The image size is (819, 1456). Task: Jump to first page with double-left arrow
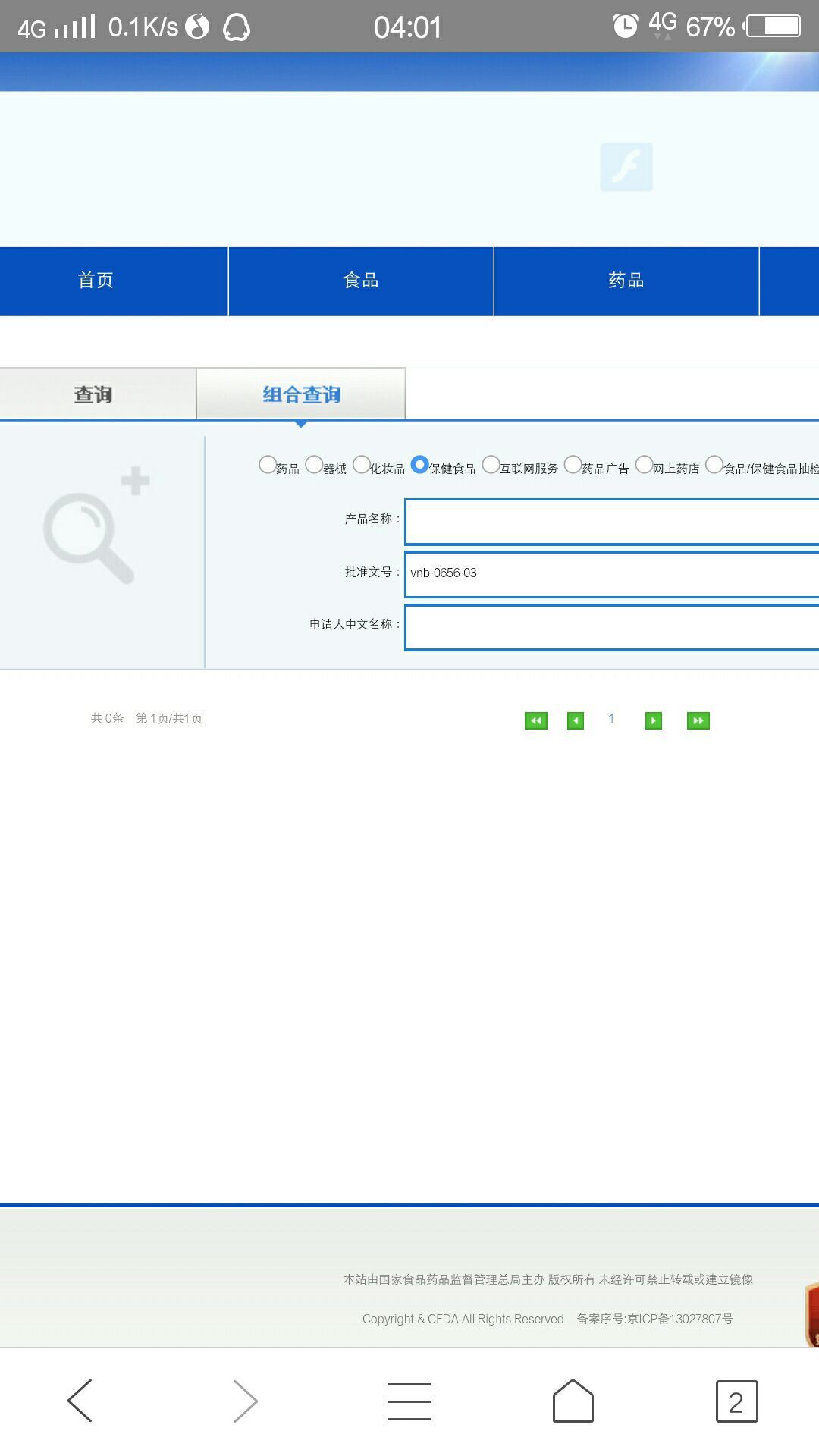(535, 720)
